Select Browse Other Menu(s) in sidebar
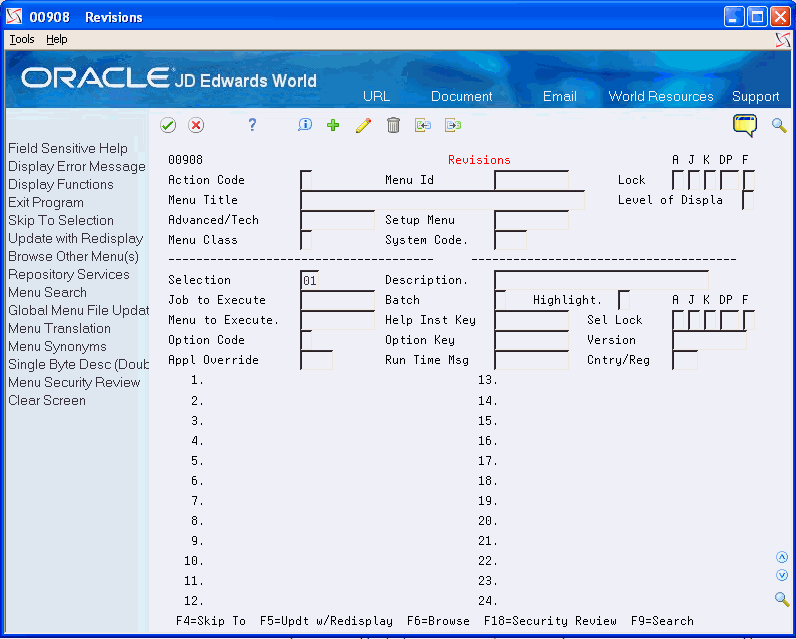The height and width of the screenshot is (639, 796). (x=74, y=256)
